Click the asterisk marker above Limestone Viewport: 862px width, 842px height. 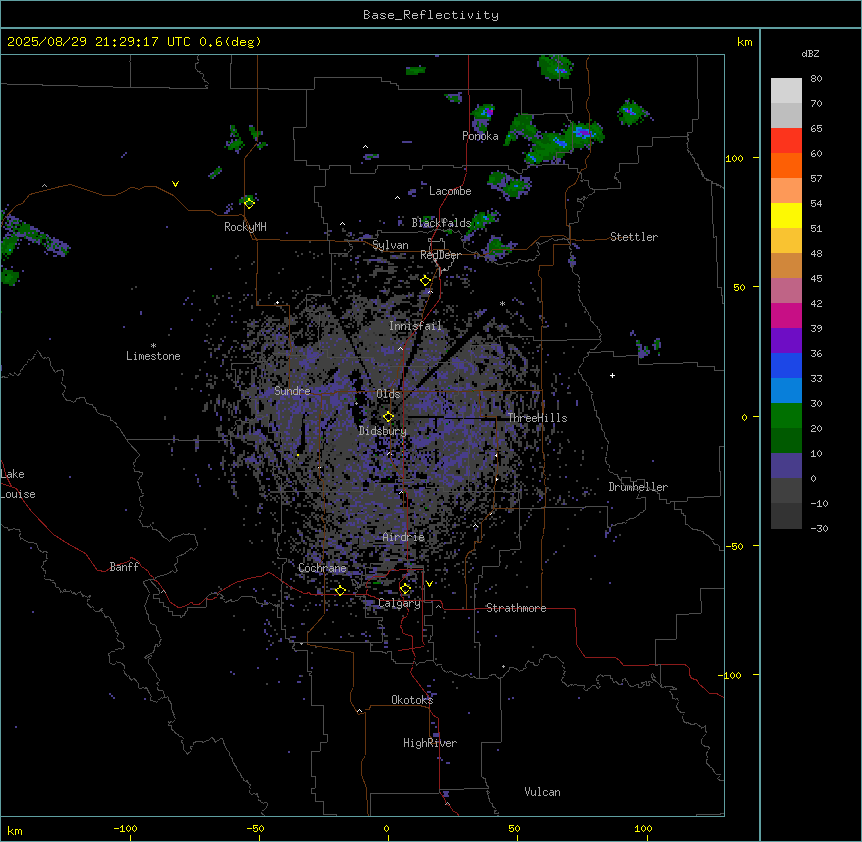[x=153, y=346]
